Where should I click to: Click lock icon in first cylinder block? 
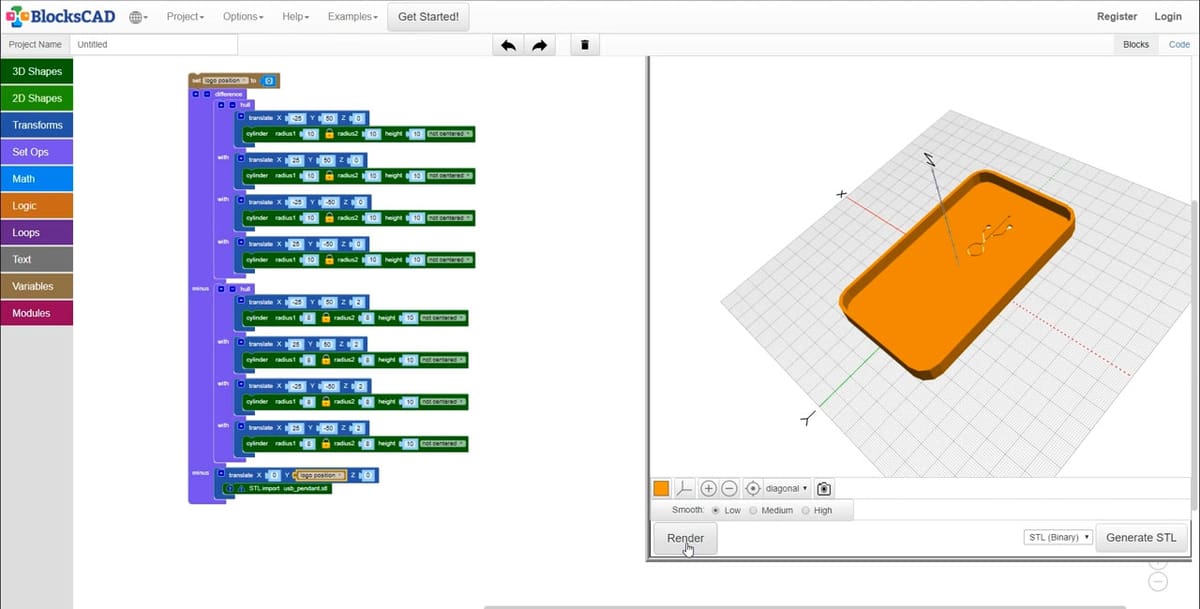coord(329,134)
